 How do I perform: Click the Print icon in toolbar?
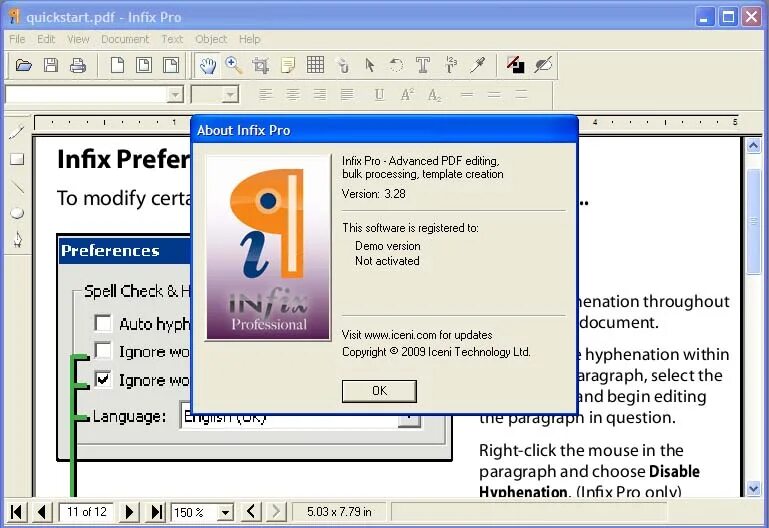(78, 65)
